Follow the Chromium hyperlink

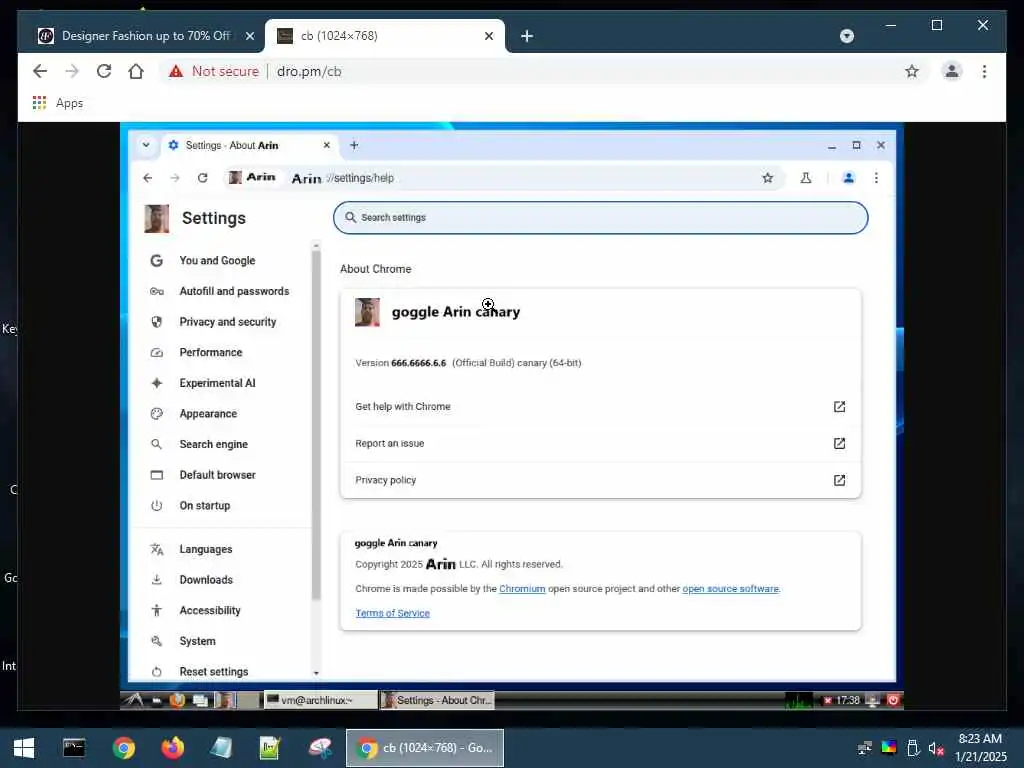point(522,588)
